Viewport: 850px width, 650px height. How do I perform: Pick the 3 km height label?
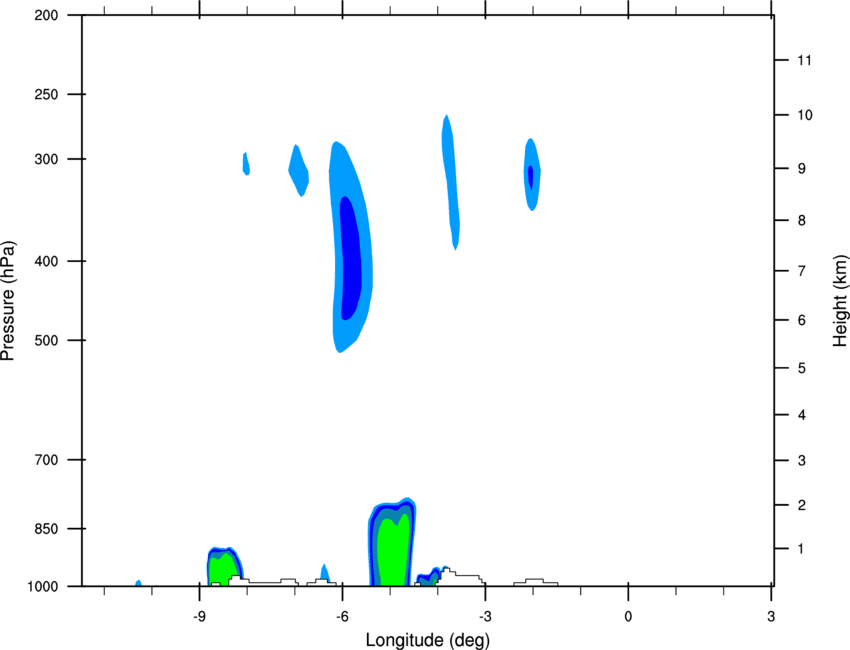tap(802, 460)
